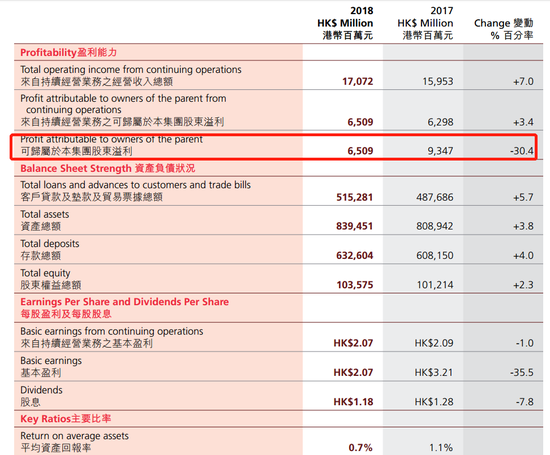Select 2017 return on assets 1.1%

(x=441, y=448)
